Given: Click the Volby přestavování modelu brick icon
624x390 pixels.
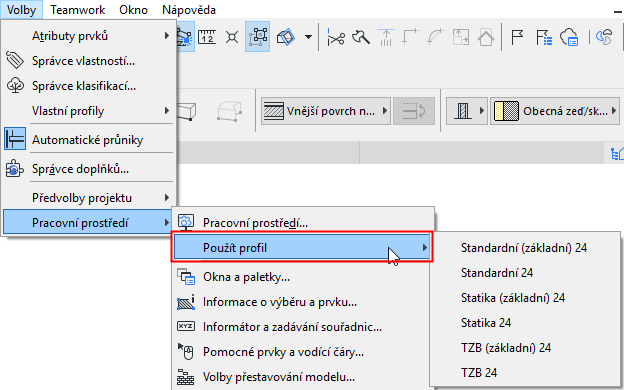Looking at the screenshot, I should [186, 376].
